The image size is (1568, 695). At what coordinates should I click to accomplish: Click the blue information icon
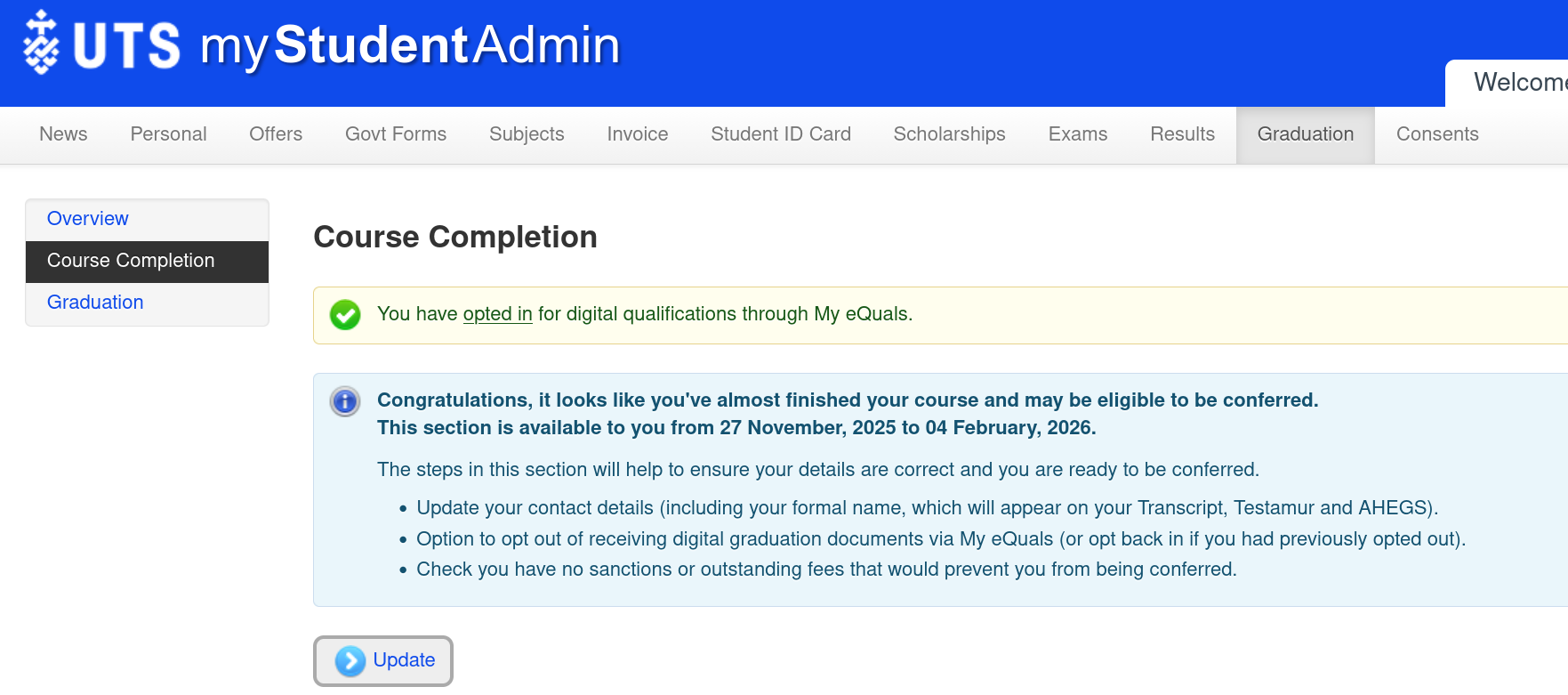tap(345, 401)
